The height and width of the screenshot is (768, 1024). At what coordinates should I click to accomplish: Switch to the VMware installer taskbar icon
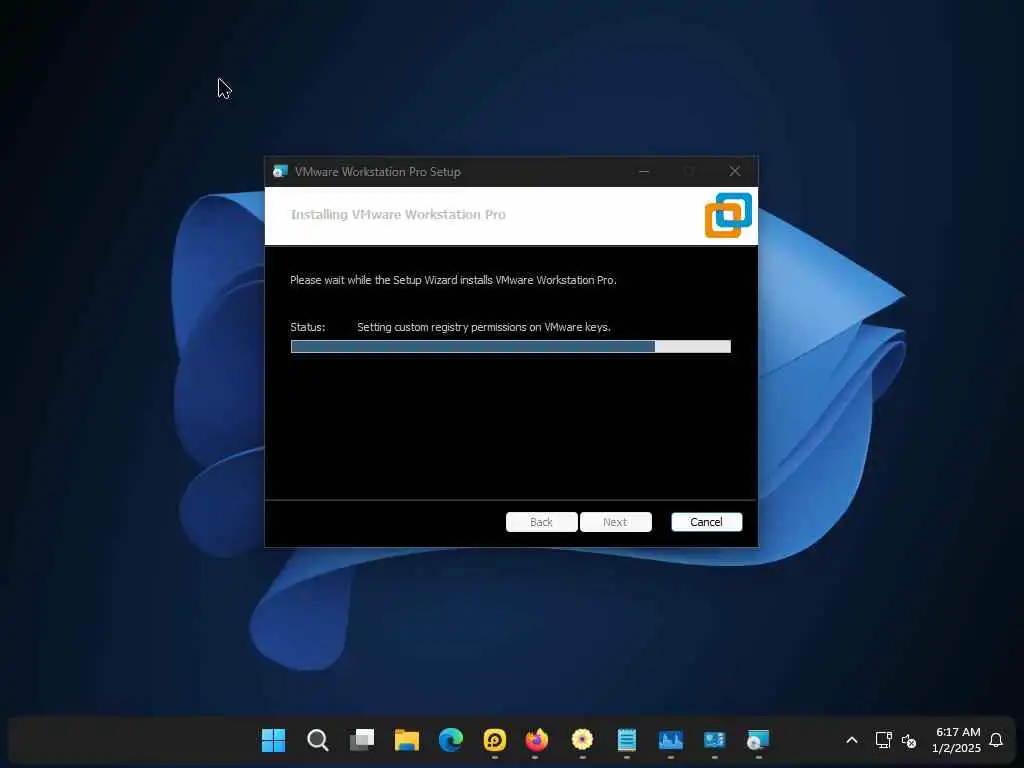click(x=758, y=740)
